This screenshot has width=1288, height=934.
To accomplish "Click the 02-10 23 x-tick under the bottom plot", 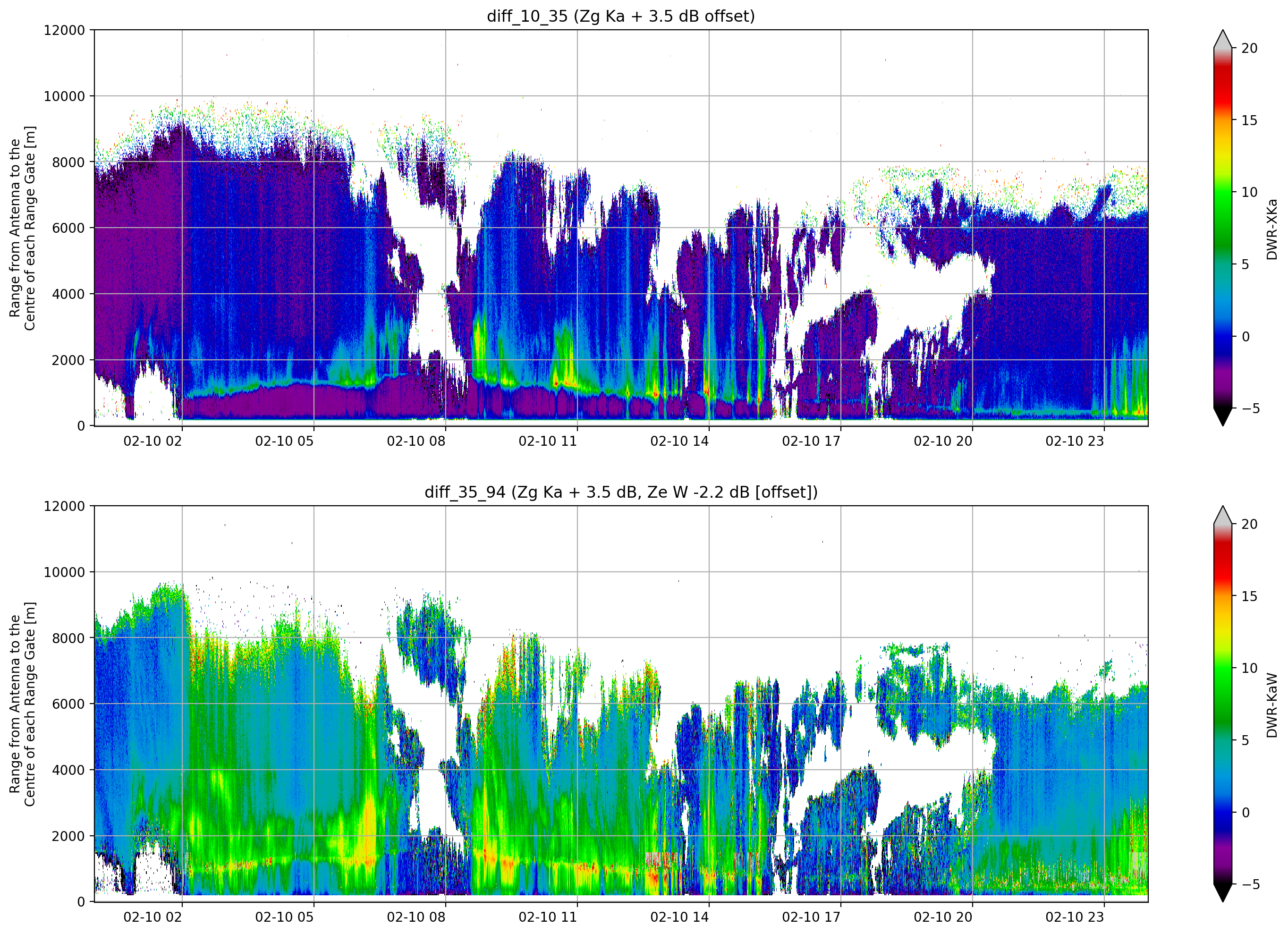I will [x=1075, y=917].
